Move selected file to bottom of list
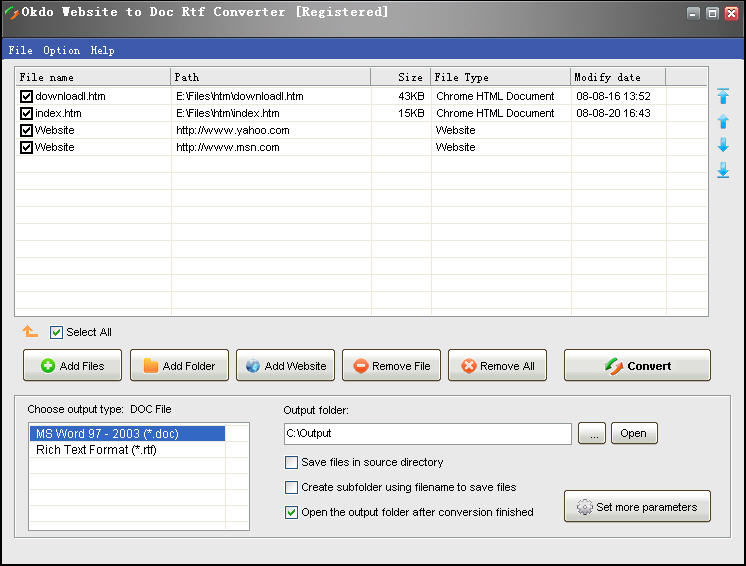This screenshot has width=746, height=566. (723, 170)
